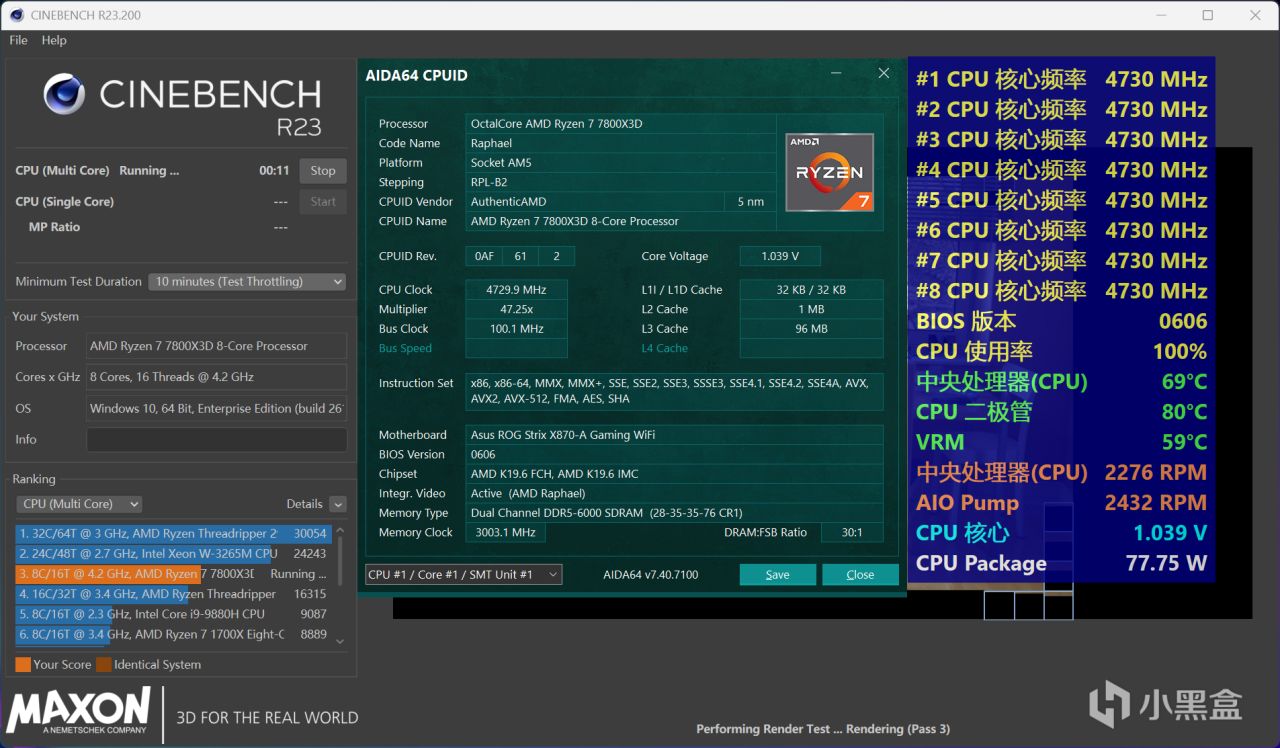Viewport: 1280px width, 748px height.
Task: Click the VRM 59°C overlay row
Action: coord(1061,442)
